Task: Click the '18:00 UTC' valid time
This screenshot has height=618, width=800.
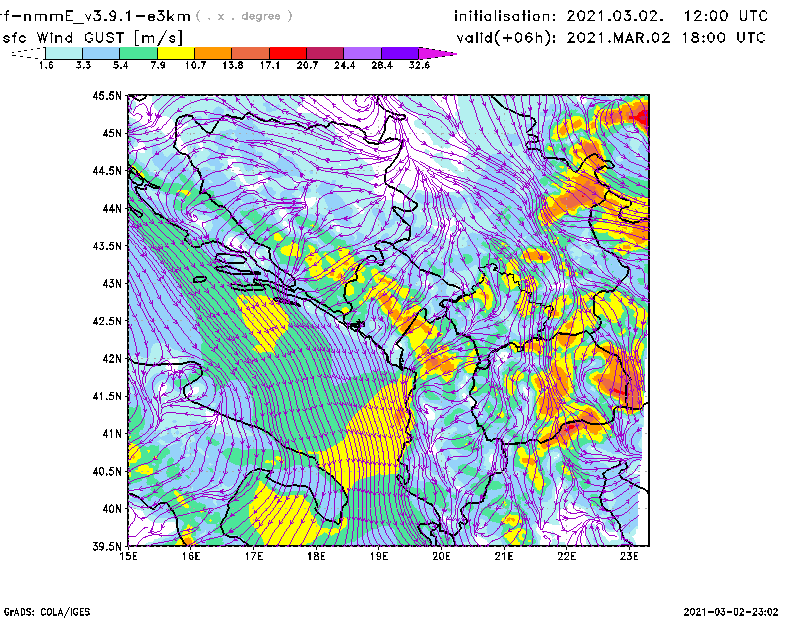Action: coord(723,38)
